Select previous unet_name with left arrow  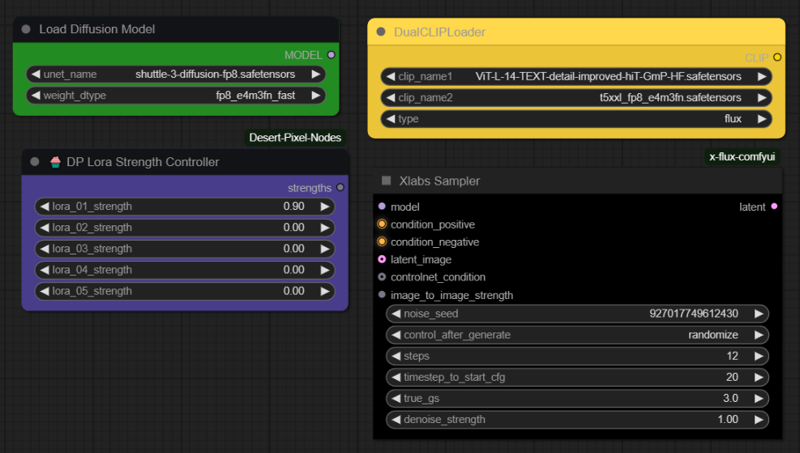(36, 74)
